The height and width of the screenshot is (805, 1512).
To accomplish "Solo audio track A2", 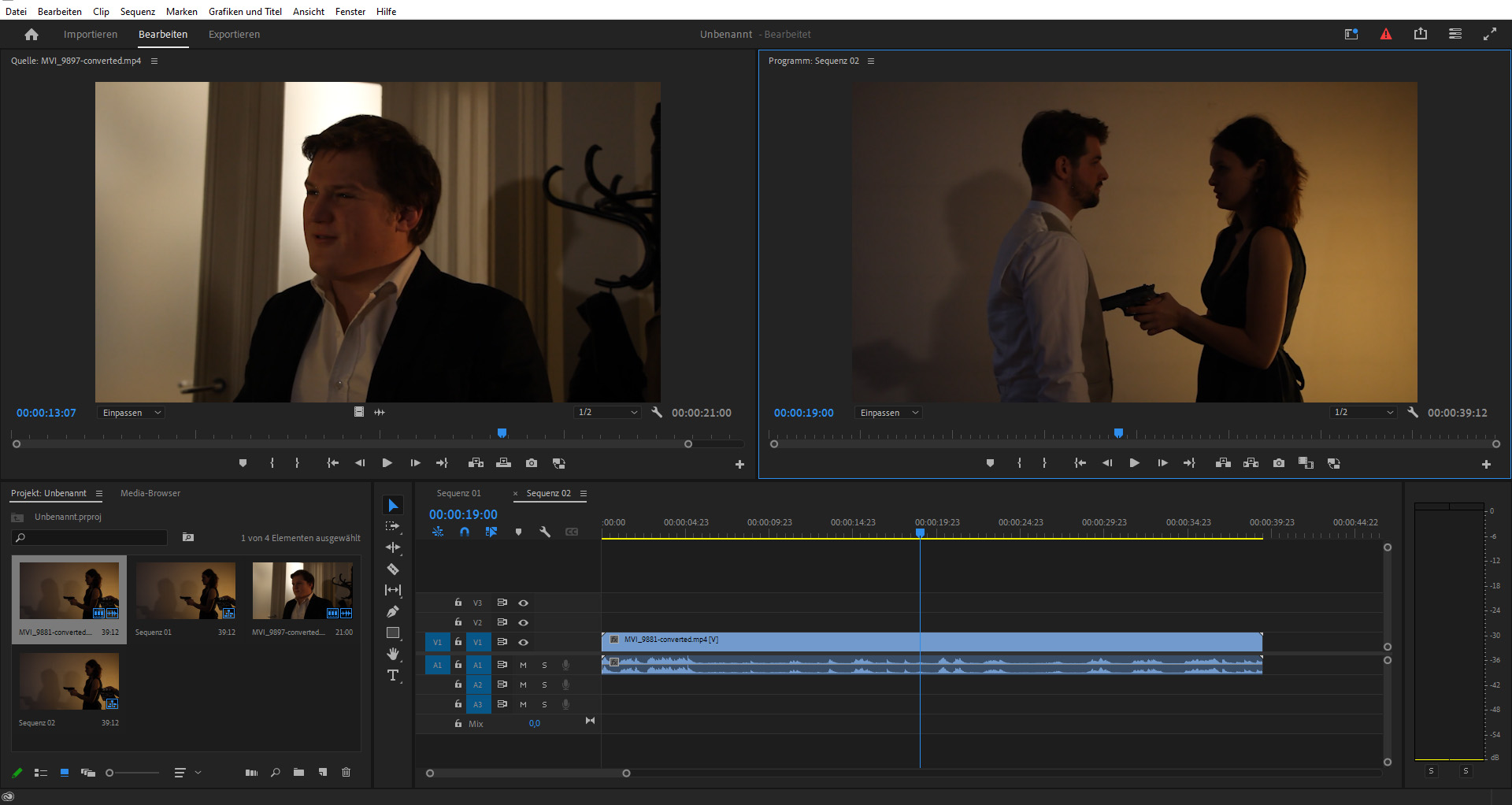I will [544, 684].
